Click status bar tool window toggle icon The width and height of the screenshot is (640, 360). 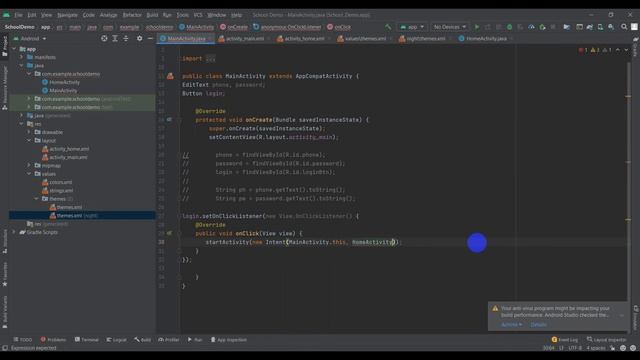[x=5, y=348]
